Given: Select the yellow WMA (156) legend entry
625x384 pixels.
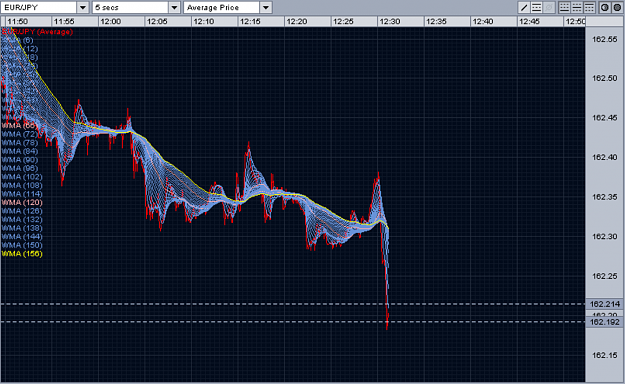Looking at the screenshot, I should [x=22, y=254].
